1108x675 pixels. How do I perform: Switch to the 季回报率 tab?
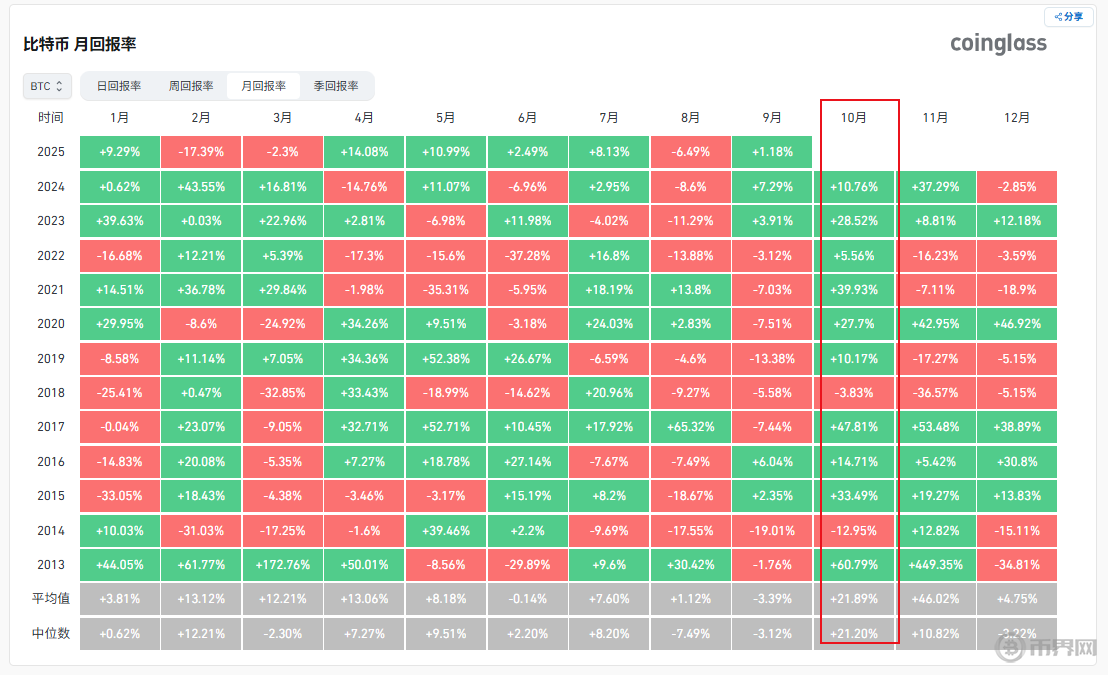pyautogui.click(x=336, y=86)
